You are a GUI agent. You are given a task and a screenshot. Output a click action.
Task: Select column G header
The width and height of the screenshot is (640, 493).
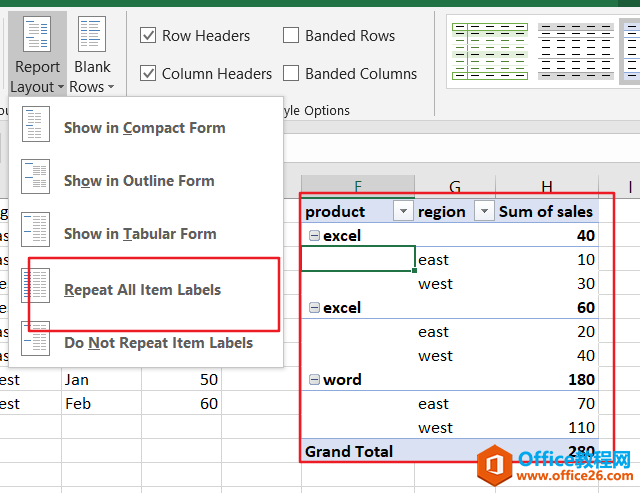pyautogui.click(x=455, y=187)
